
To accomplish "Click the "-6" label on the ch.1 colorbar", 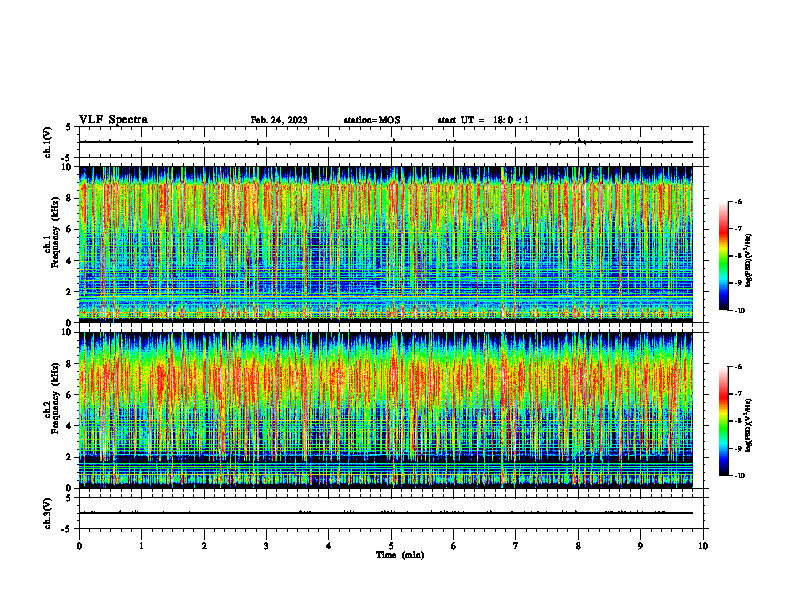I will click(738, 202).
